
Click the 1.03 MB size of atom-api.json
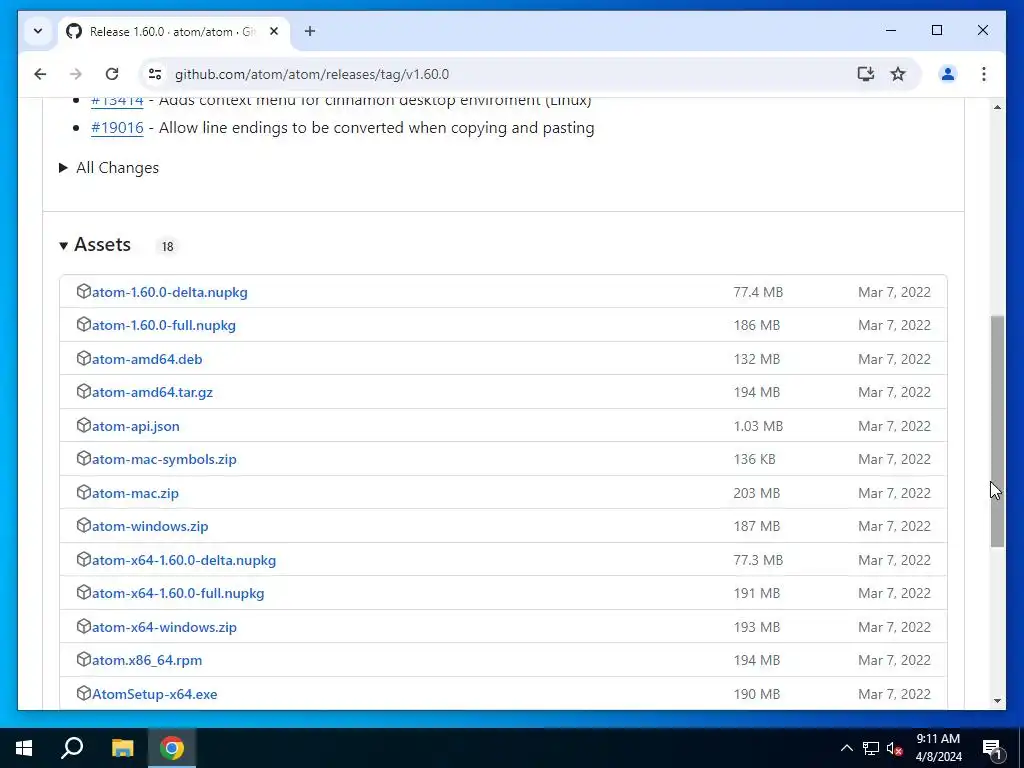click(758, 426)
